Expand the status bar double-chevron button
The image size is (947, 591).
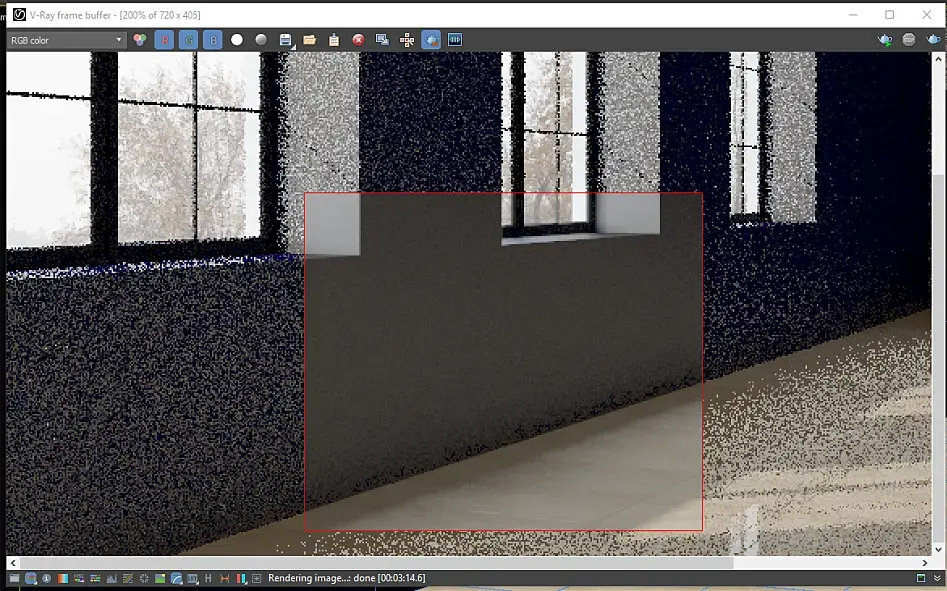coord(937,578)
